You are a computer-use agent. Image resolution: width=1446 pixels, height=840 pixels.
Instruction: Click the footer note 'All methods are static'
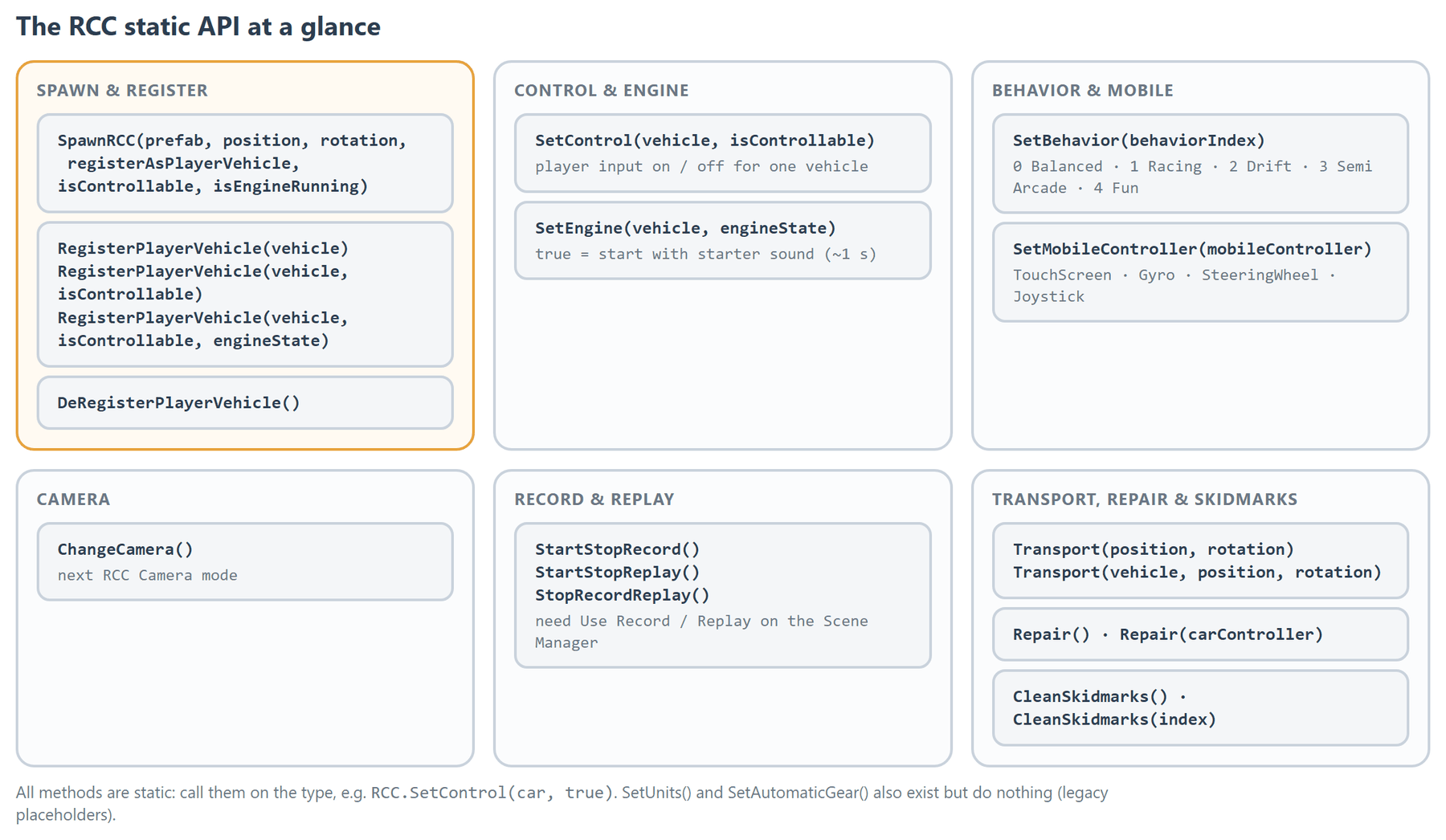[562, 803]
